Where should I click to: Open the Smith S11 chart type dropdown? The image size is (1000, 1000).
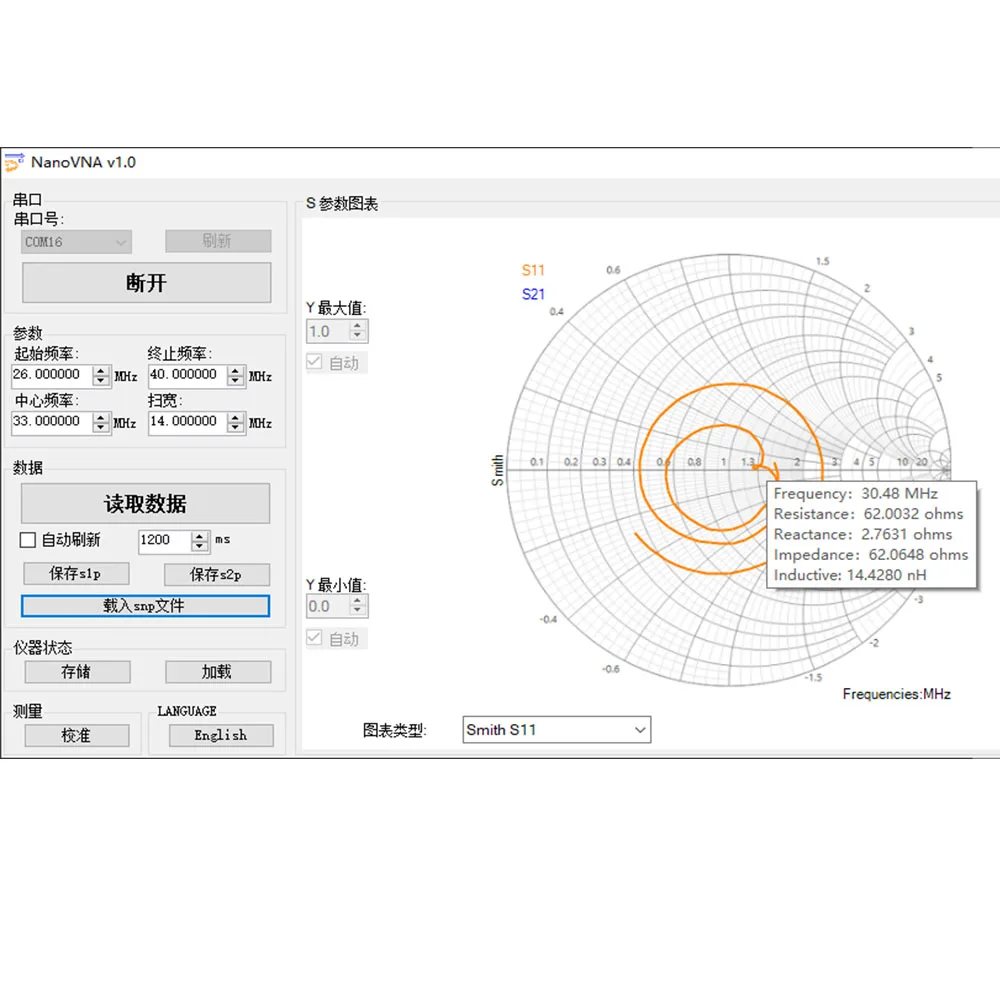tap(556, 730)
